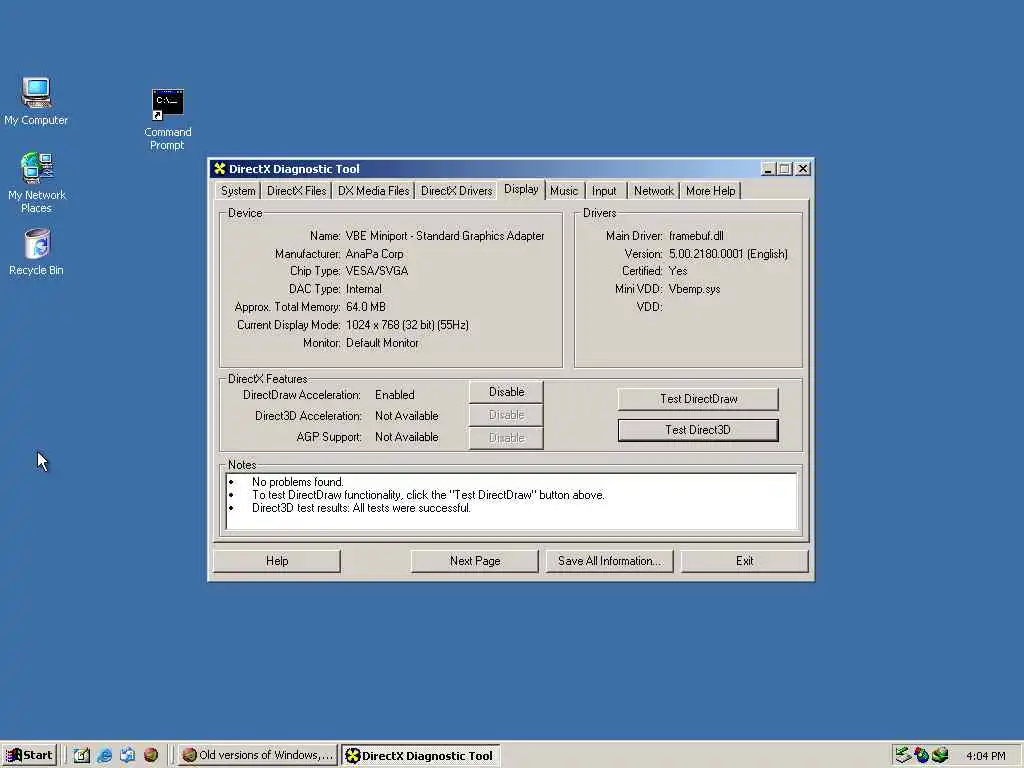Select the Display tab

click(521, 189)
